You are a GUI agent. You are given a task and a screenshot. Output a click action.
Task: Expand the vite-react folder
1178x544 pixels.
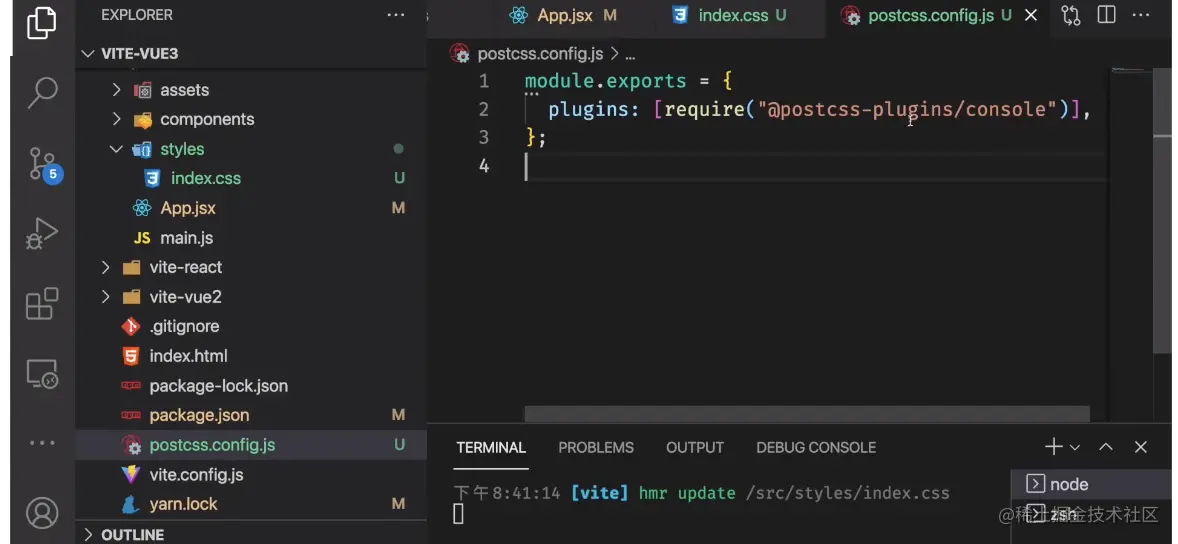coord(105,267)
